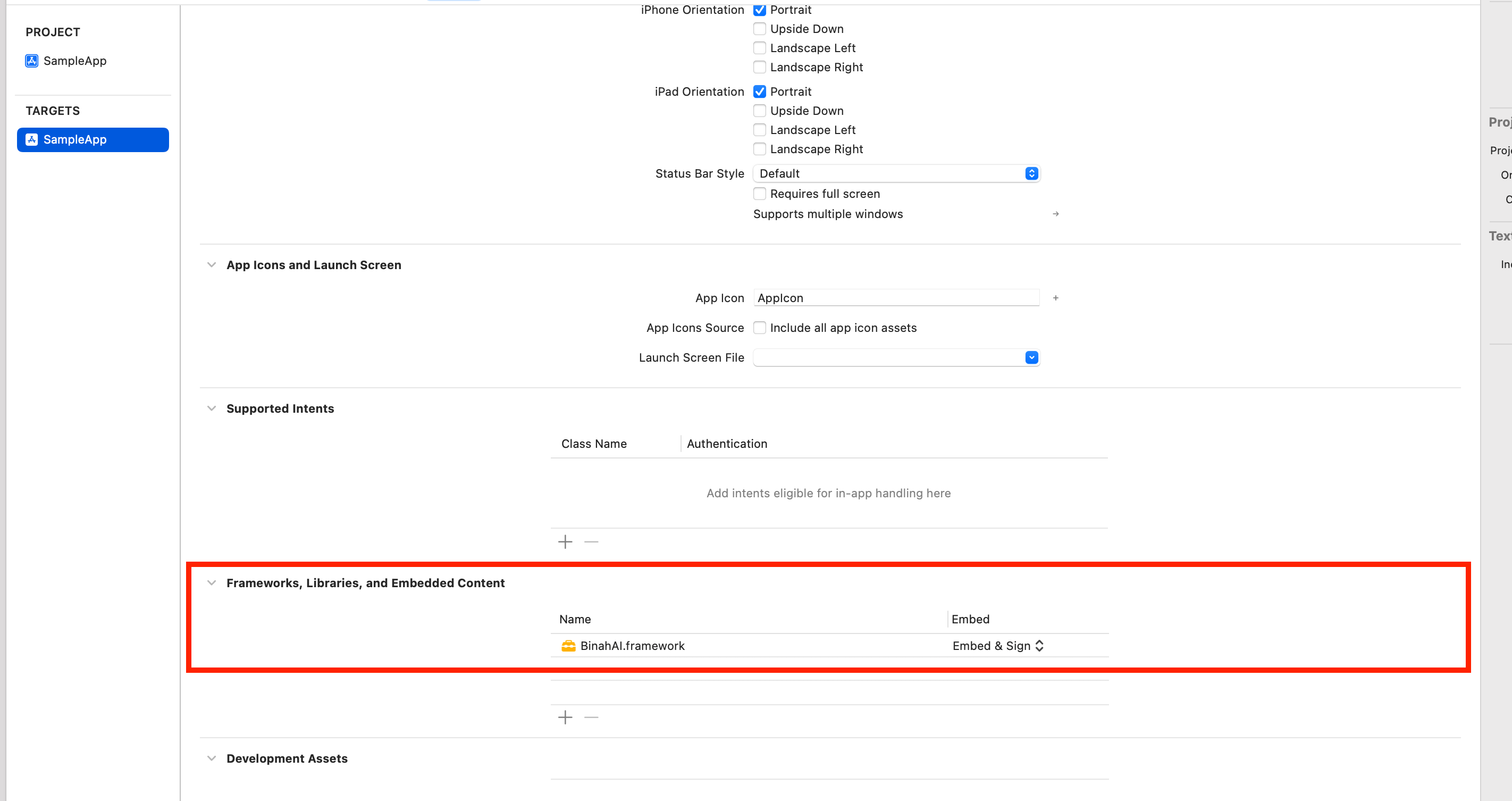Uncheck iPad Portrait orientation
Viewport: 1512px width, 801px height.
760,91
